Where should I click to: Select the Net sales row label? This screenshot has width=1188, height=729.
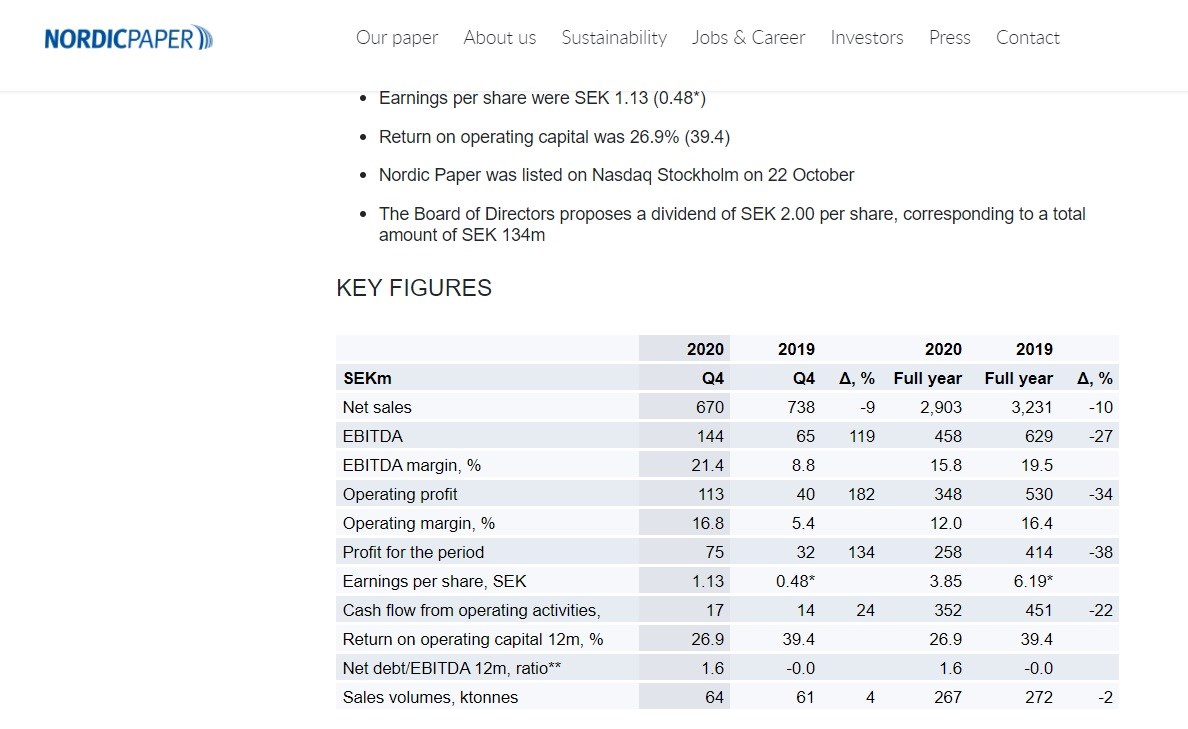[x=377, y=407]
